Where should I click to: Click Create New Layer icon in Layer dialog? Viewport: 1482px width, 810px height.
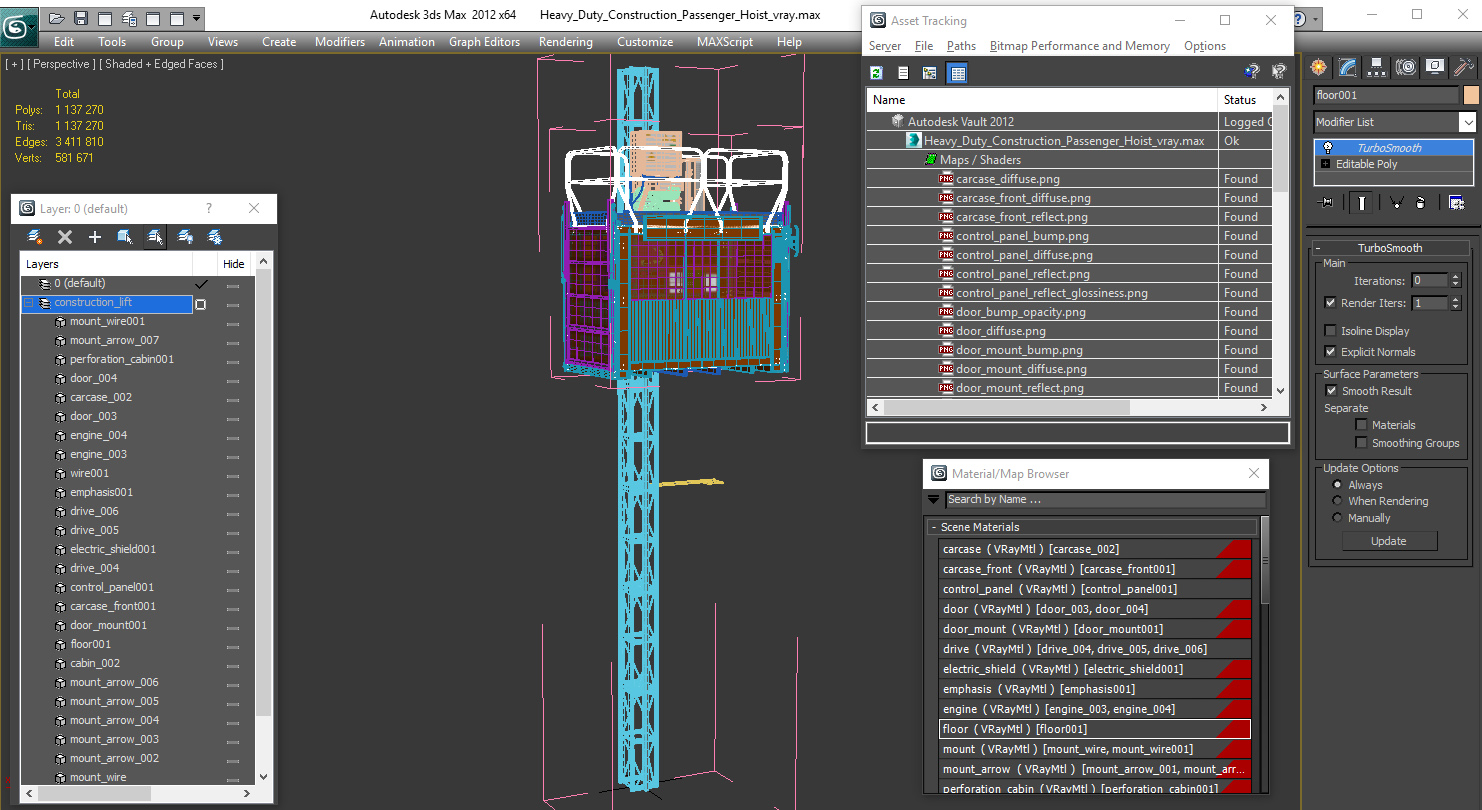point(35,237)
